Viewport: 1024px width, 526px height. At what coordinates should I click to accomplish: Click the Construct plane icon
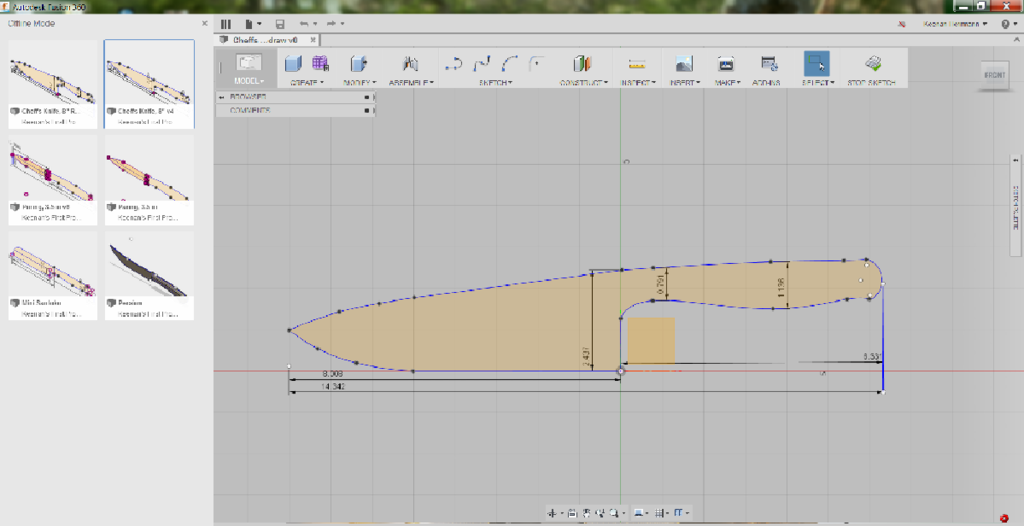point(582,63)
